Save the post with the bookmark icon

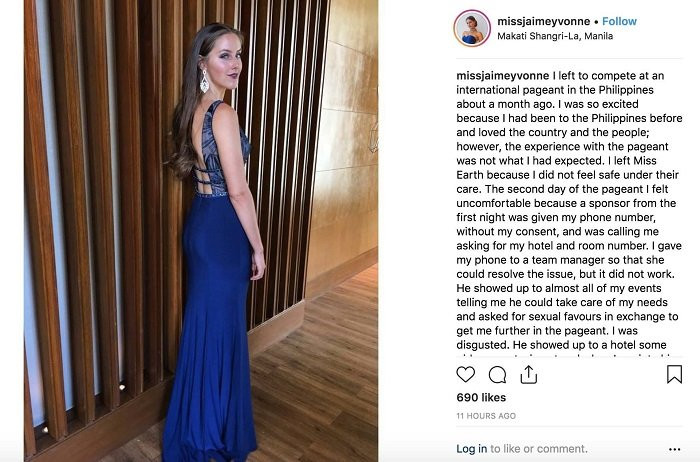(x=674, y=374)
